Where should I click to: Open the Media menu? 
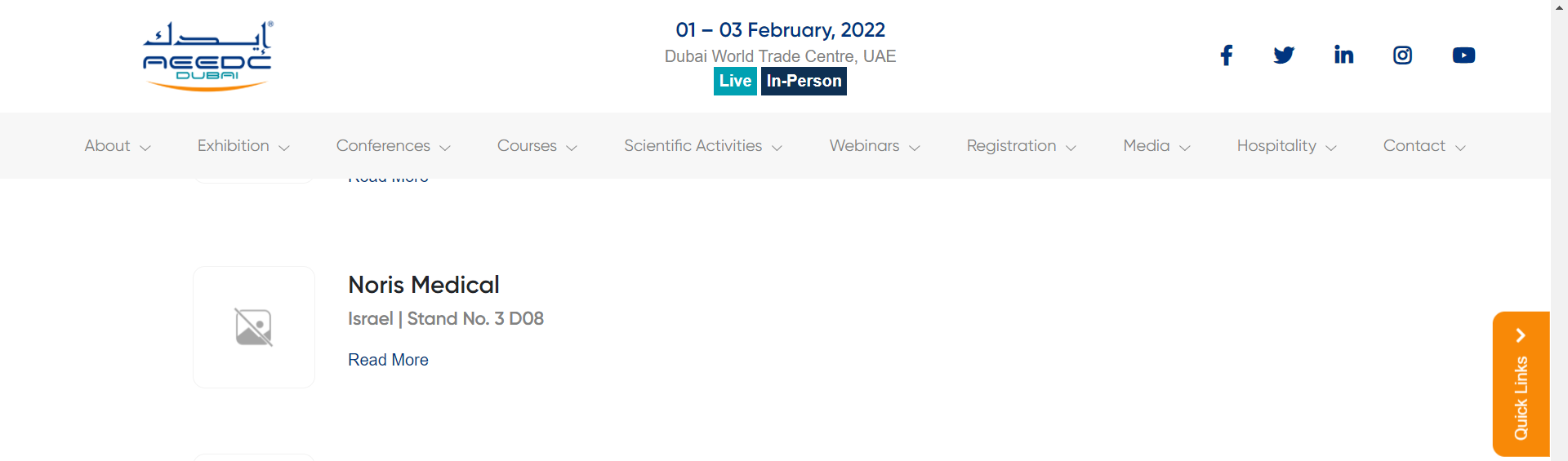1156,146
